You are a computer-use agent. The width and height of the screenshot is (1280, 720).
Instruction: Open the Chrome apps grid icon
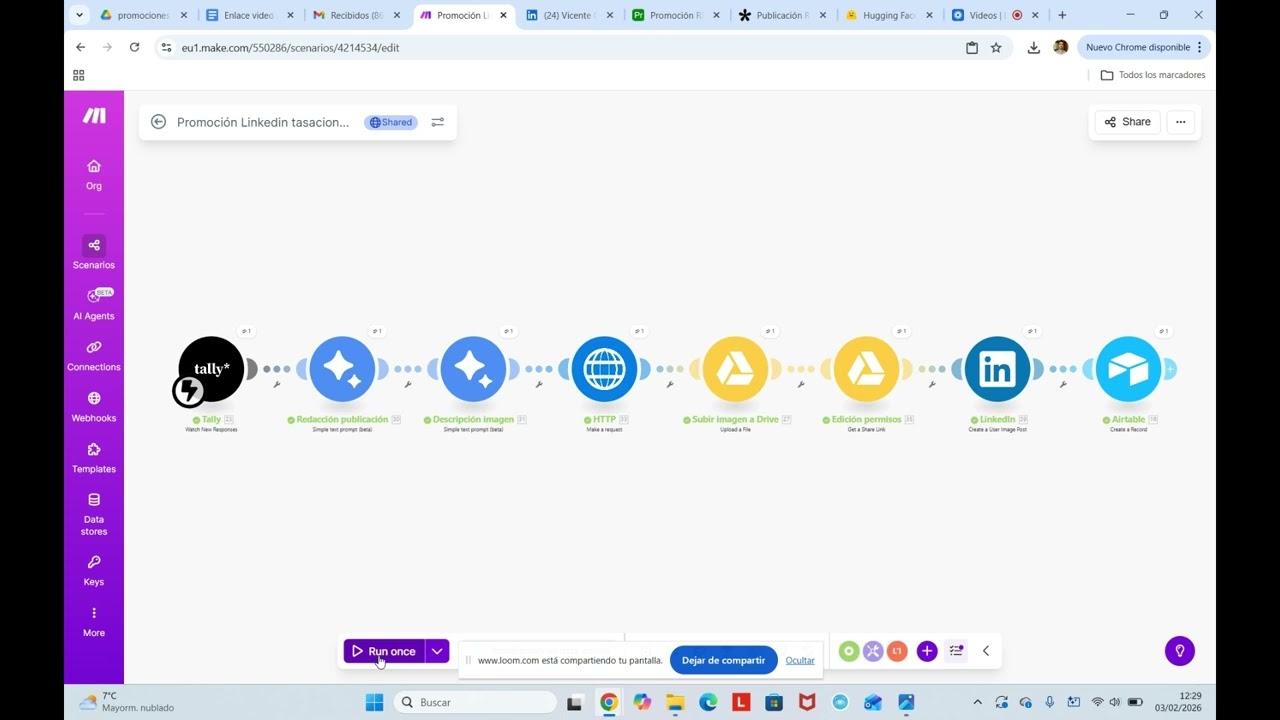79,75
